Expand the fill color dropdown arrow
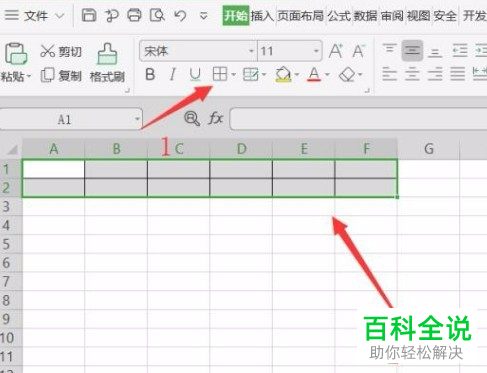The width and height of the screenshot is (487, 373). pyautogui.click(x=297, y=75)
